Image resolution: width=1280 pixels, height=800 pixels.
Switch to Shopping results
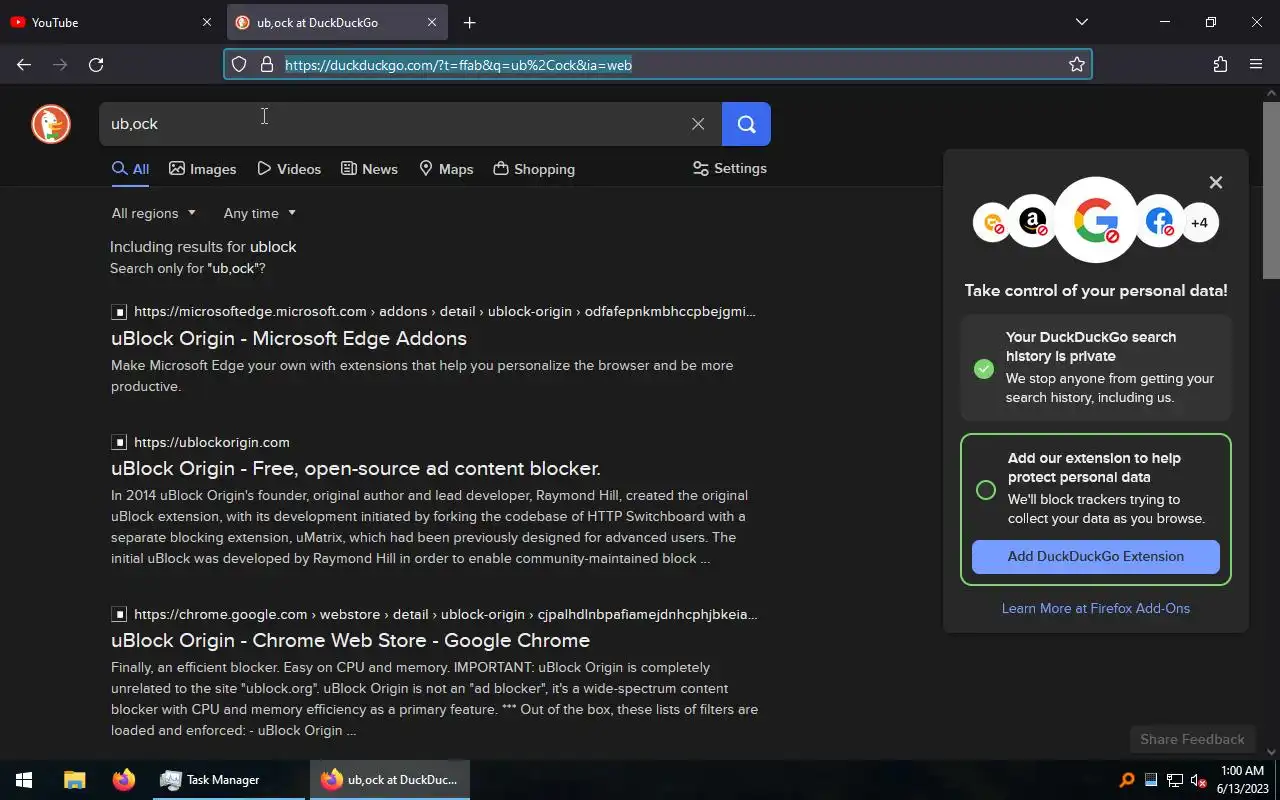534,169
